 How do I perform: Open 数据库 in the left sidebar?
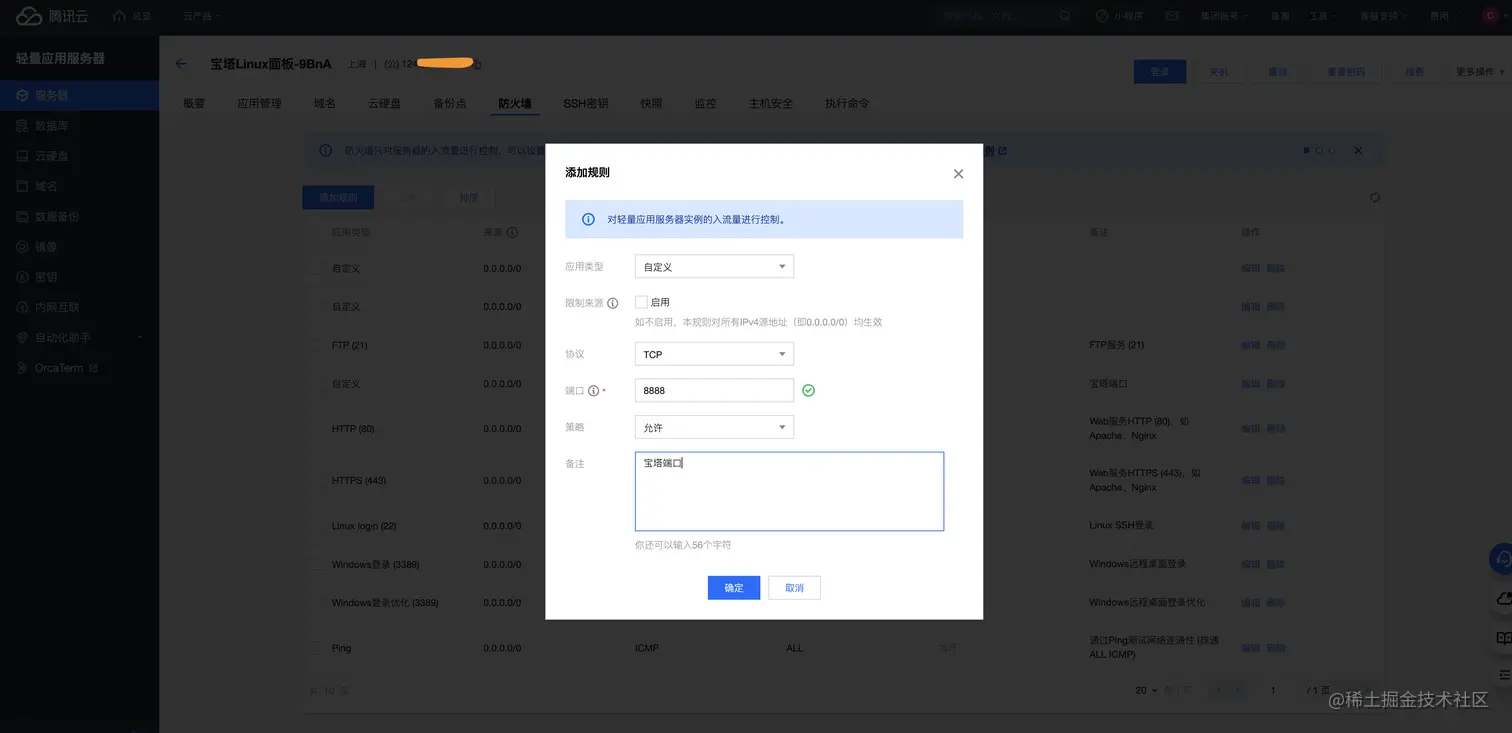(79, 126)
